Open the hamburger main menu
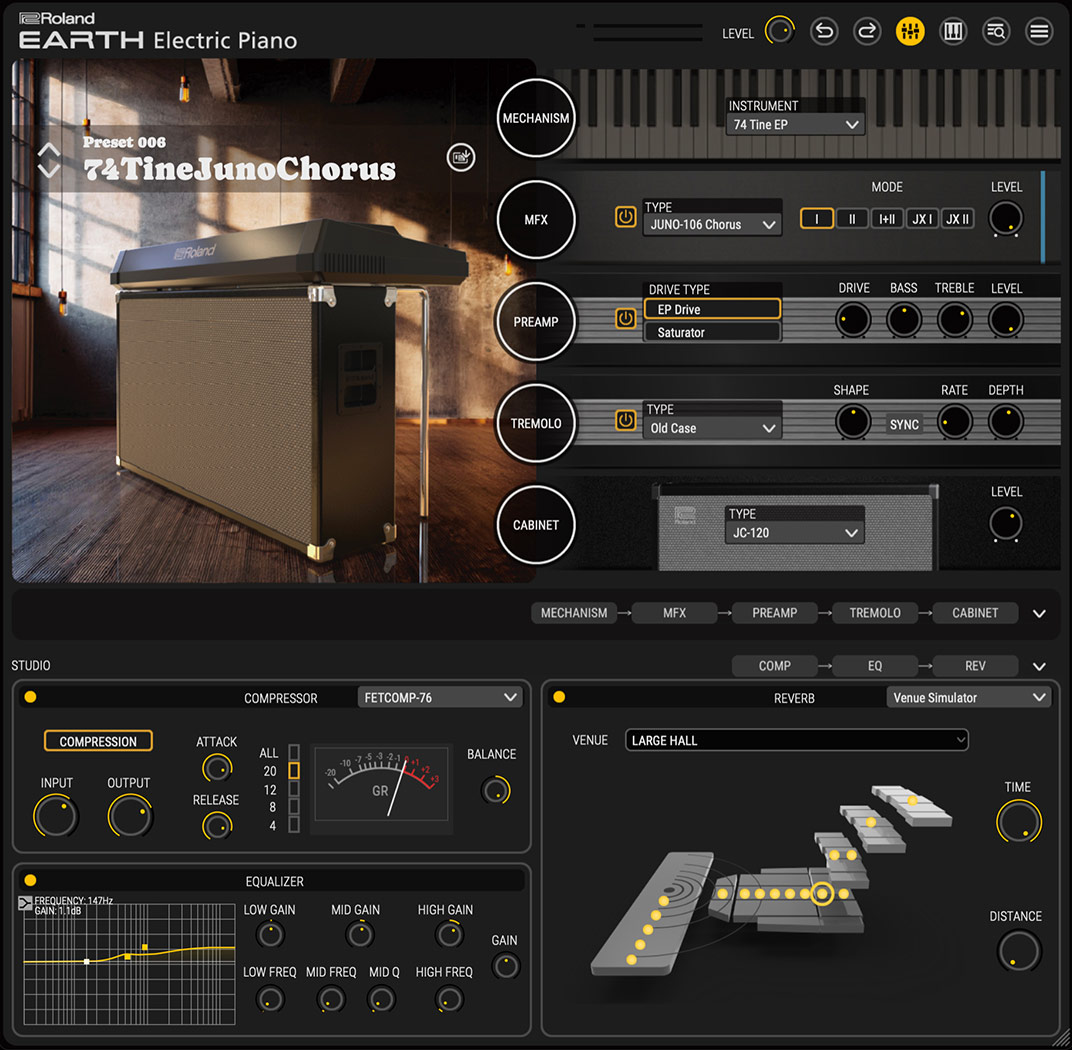The height and width of the screenshot is (1050, 1072). 1039,31
